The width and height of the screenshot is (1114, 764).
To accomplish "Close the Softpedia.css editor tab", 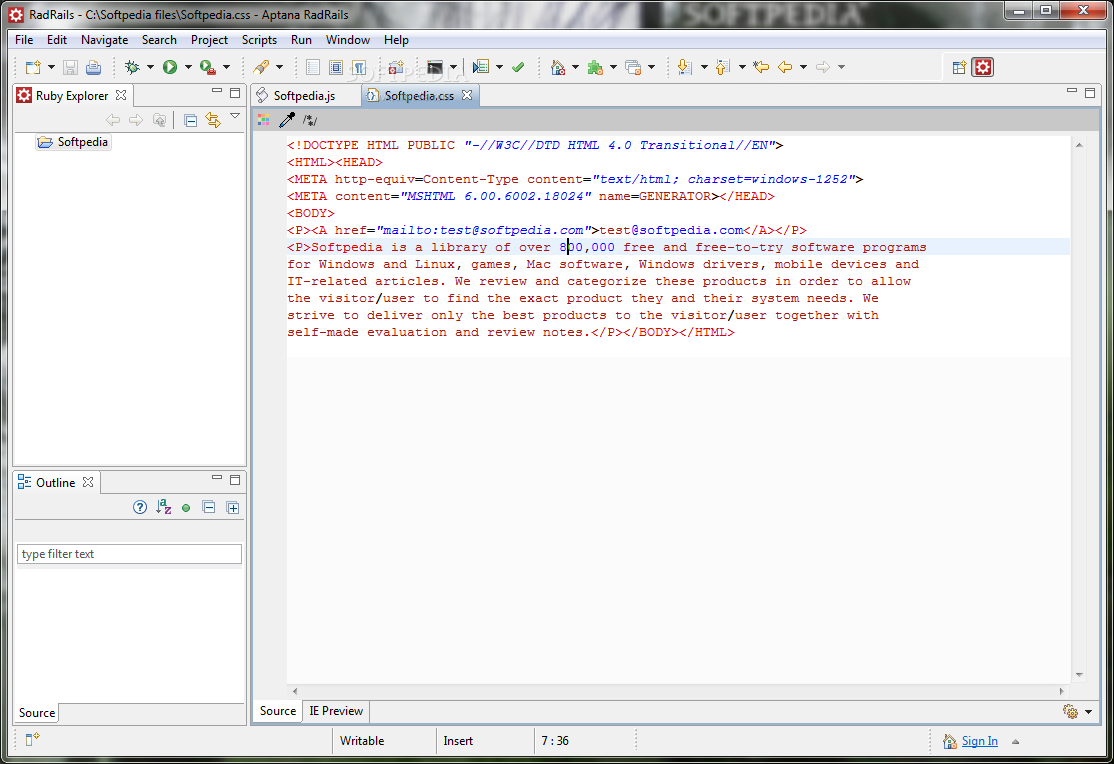I will point(467,95).
